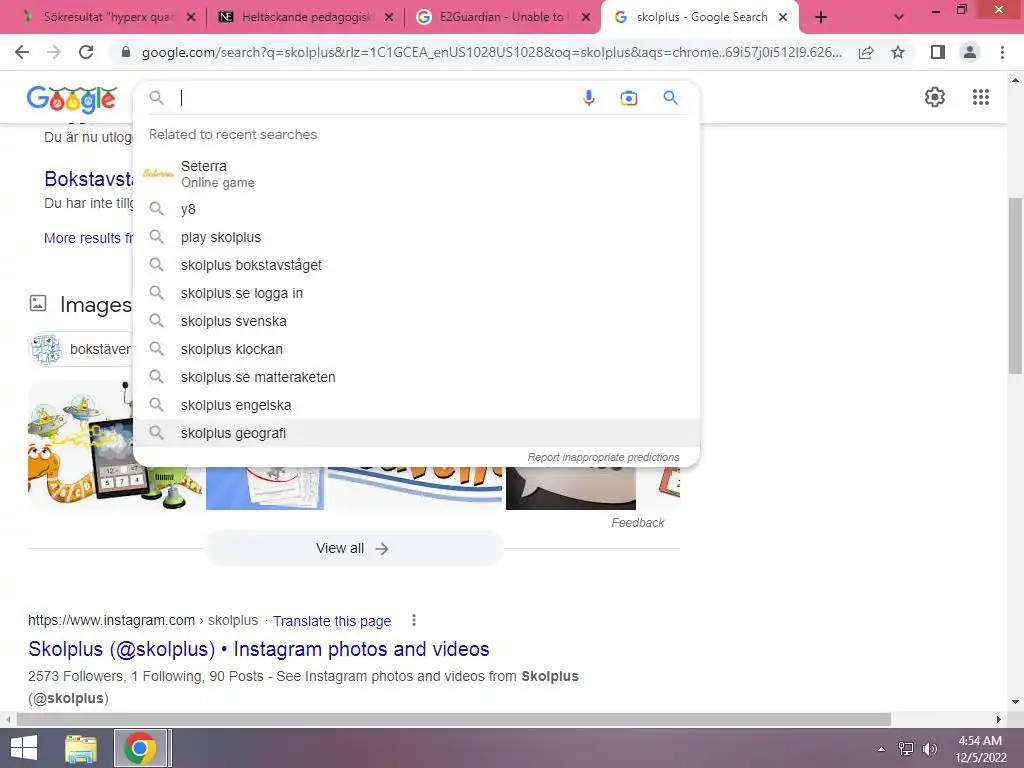Open Chrome profile avatar
The image size is (1024, 768).
(x=970, y=52)
